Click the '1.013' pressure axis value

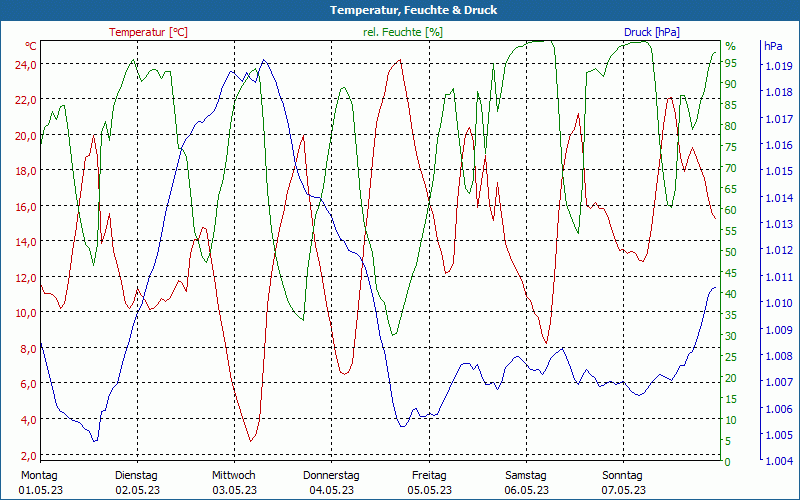(779, 224)
